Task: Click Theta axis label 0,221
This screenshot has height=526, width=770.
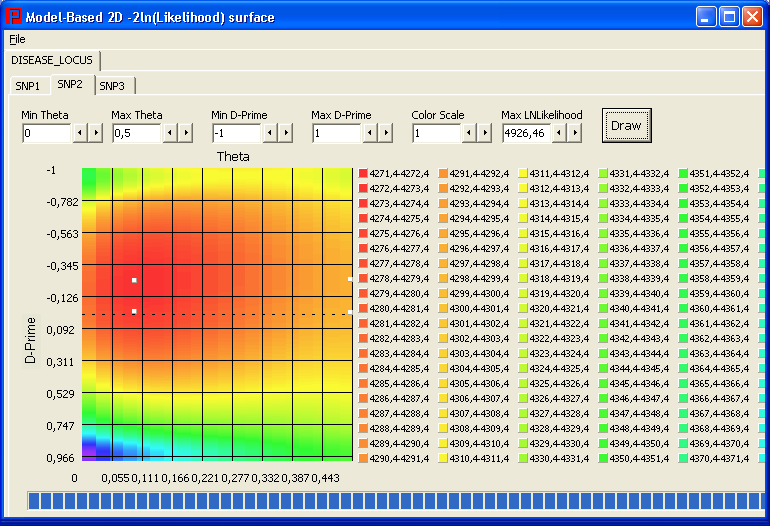Action: [205, 478]
